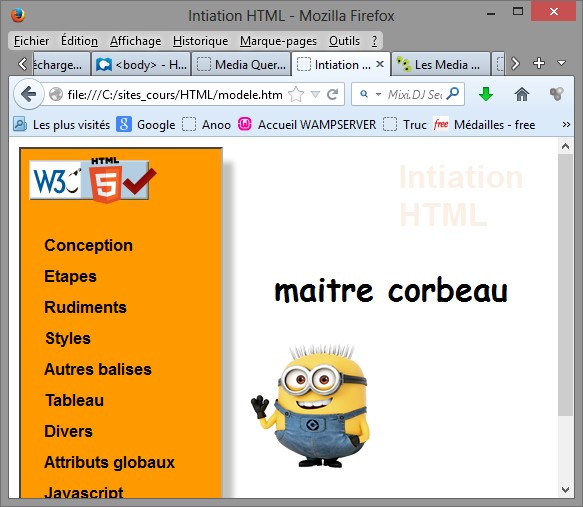
Task: Open the search engine selector dropdown
Action: 379,94
